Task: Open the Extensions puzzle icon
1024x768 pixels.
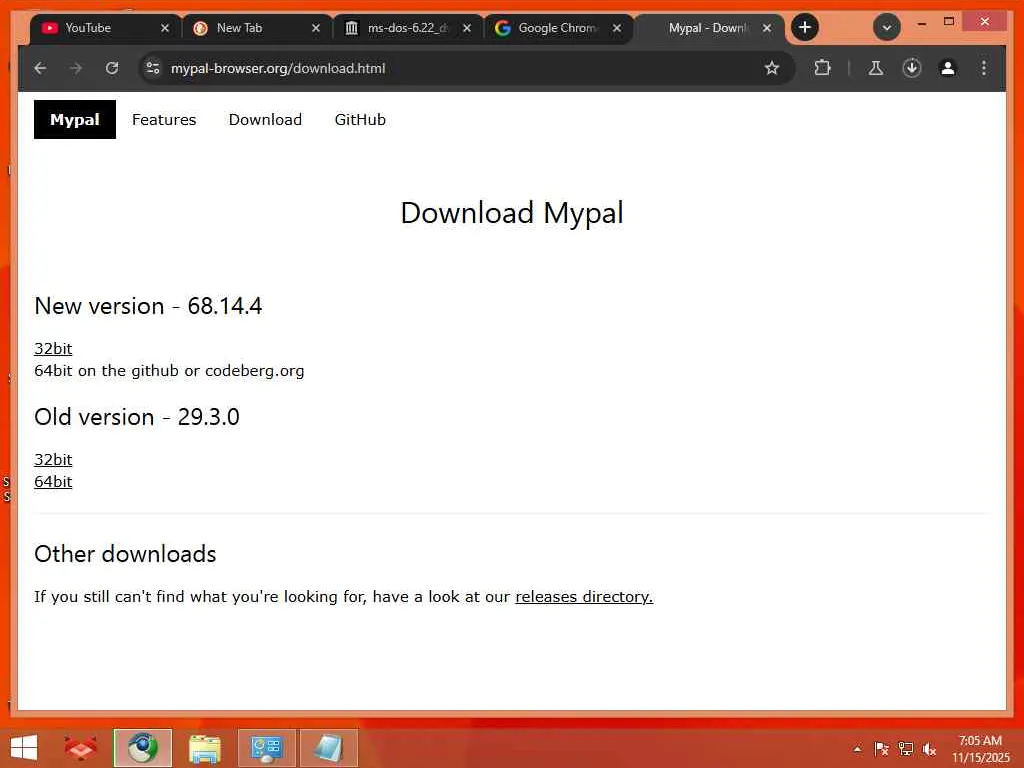Action: point(822,68)
